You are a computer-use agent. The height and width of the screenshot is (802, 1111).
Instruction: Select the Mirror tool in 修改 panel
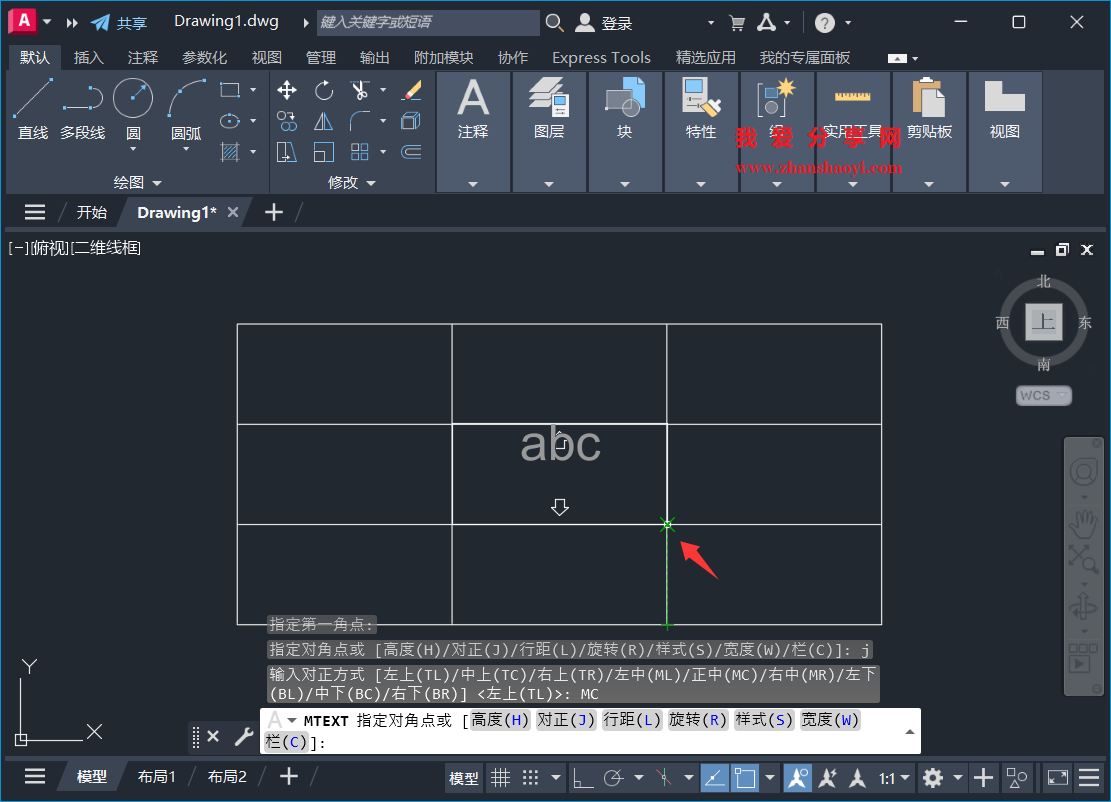click(x=323, y=120)
